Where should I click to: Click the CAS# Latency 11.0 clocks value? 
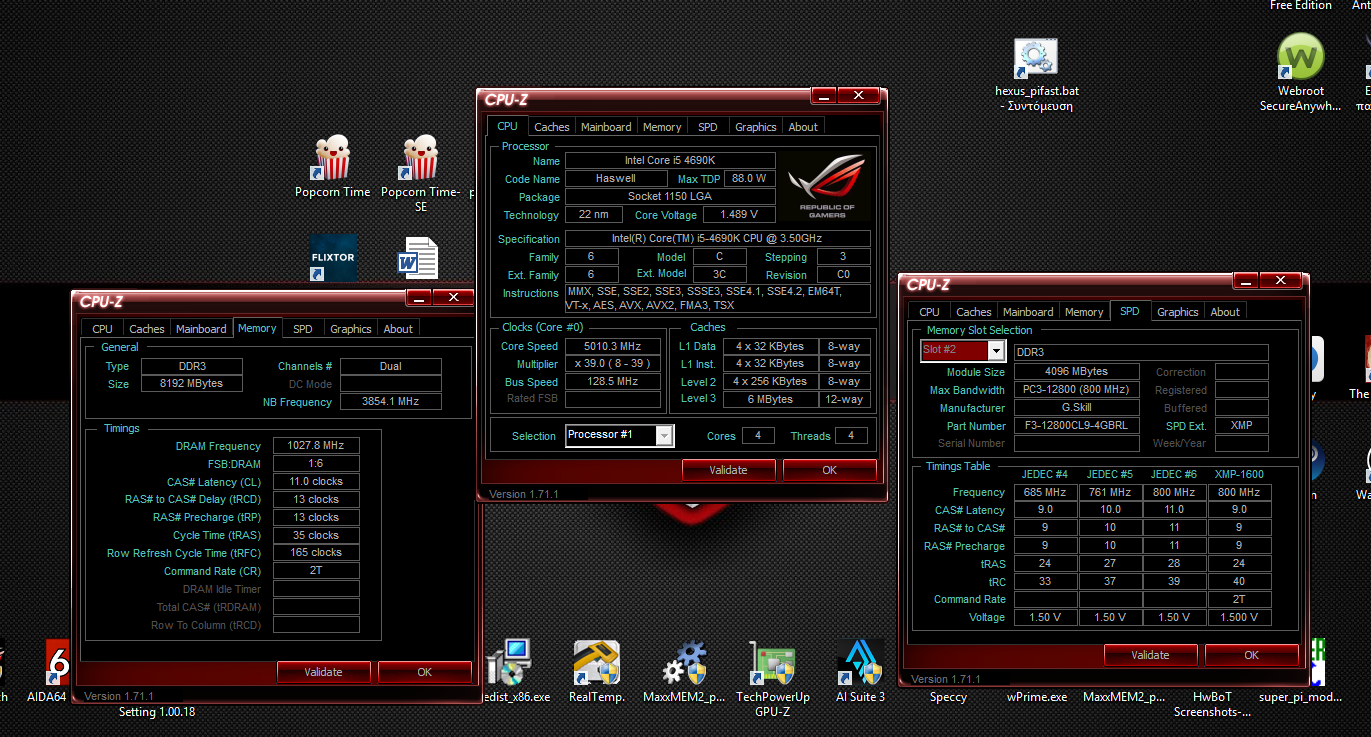[316, 482]
